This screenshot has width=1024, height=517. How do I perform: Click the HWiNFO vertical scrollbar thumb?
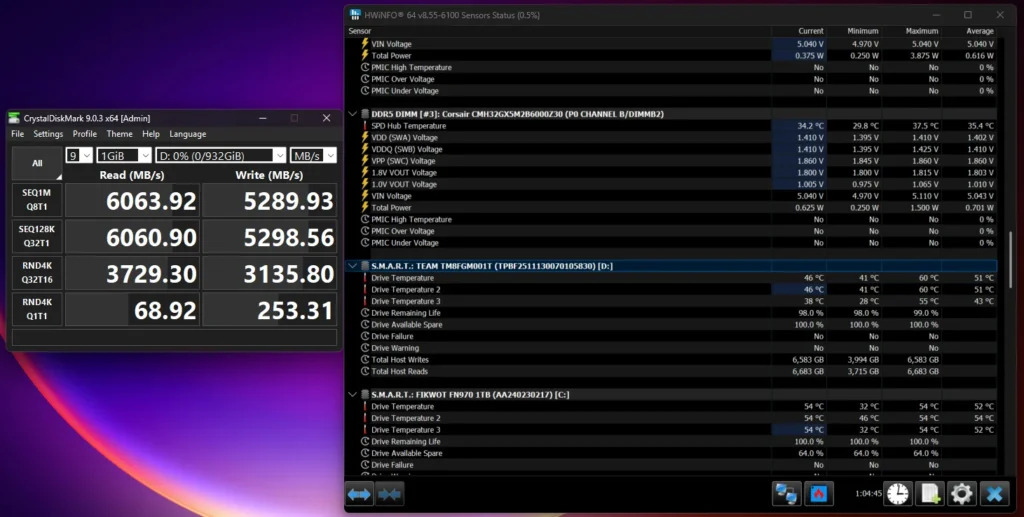[x=1011, y=260]
